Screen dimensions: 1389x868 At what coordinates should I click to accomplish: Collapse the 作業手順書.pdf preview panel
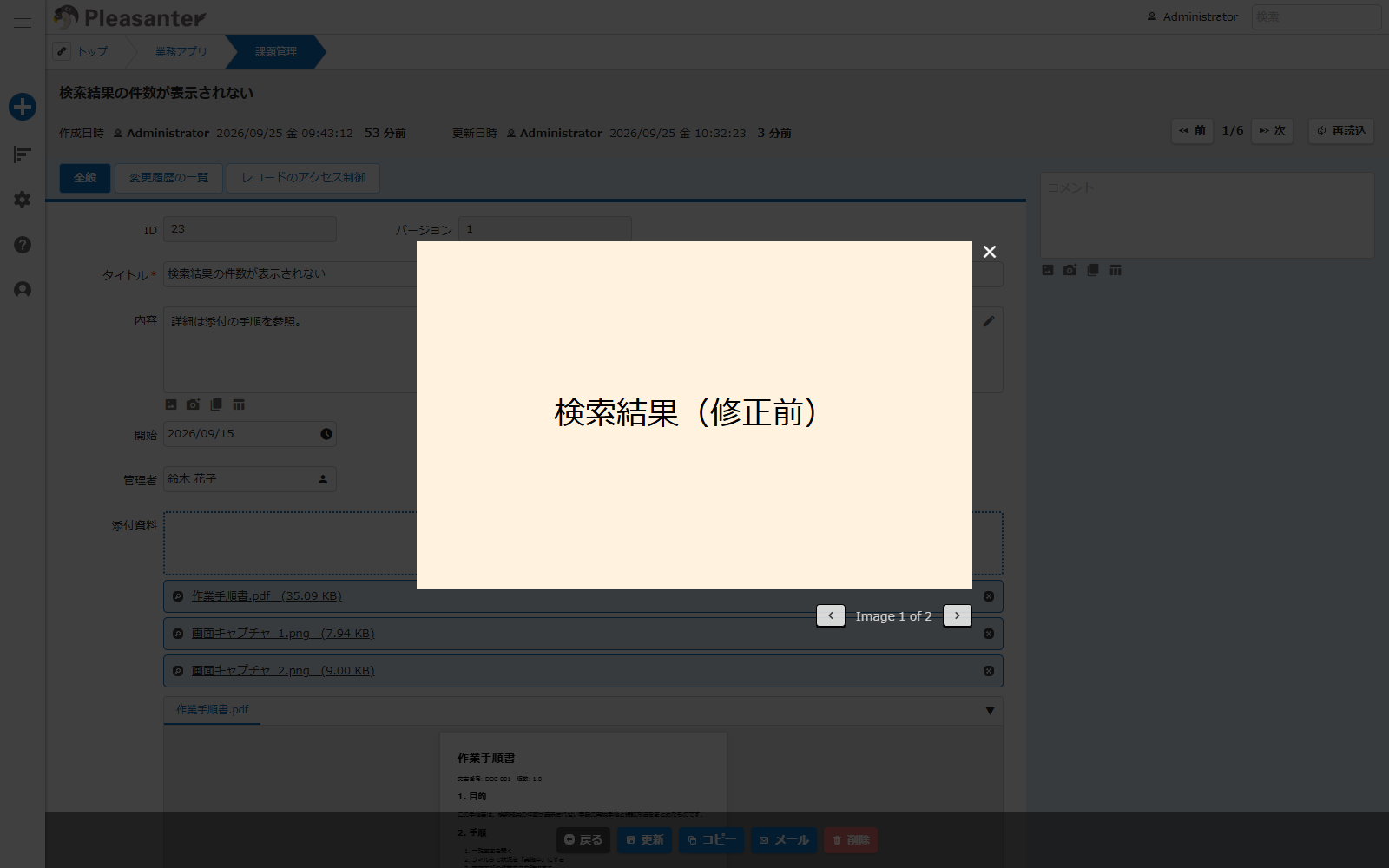point(990,711)
